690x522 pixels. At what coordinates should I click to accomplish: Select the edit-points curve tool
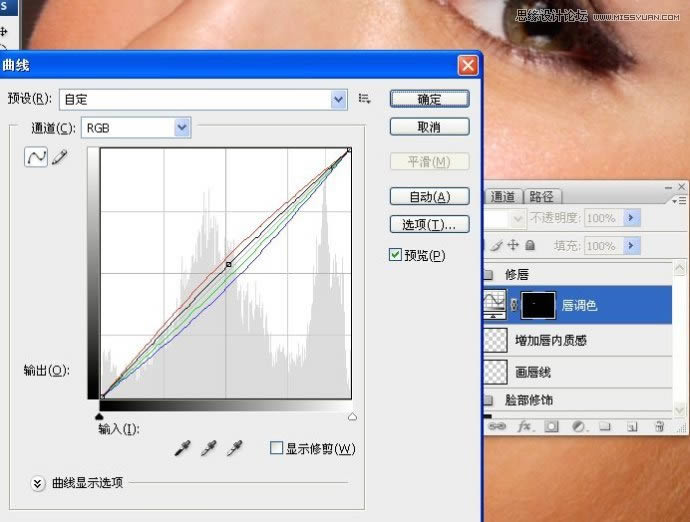coord(36,158)
